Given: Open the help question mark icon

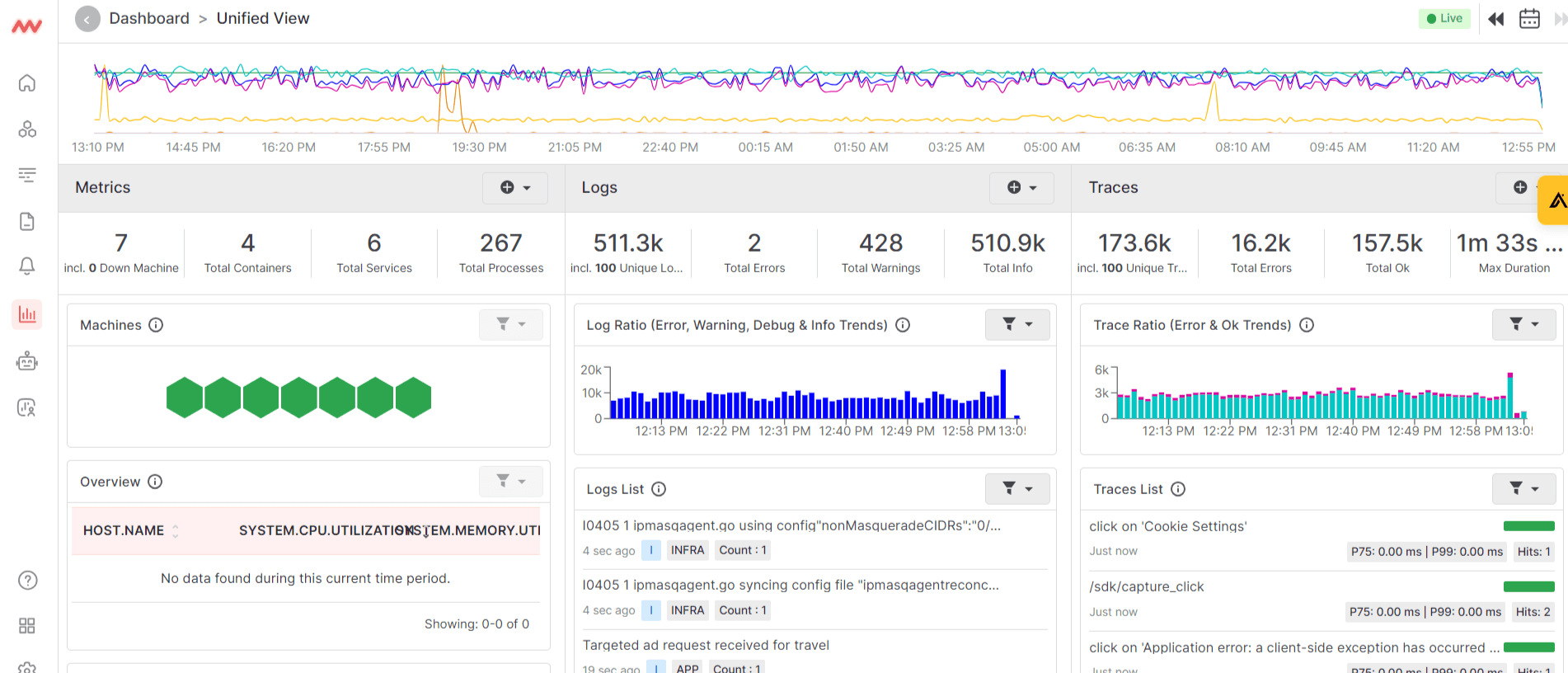Looking at the screenshot, I should click(x=27, y=581).
